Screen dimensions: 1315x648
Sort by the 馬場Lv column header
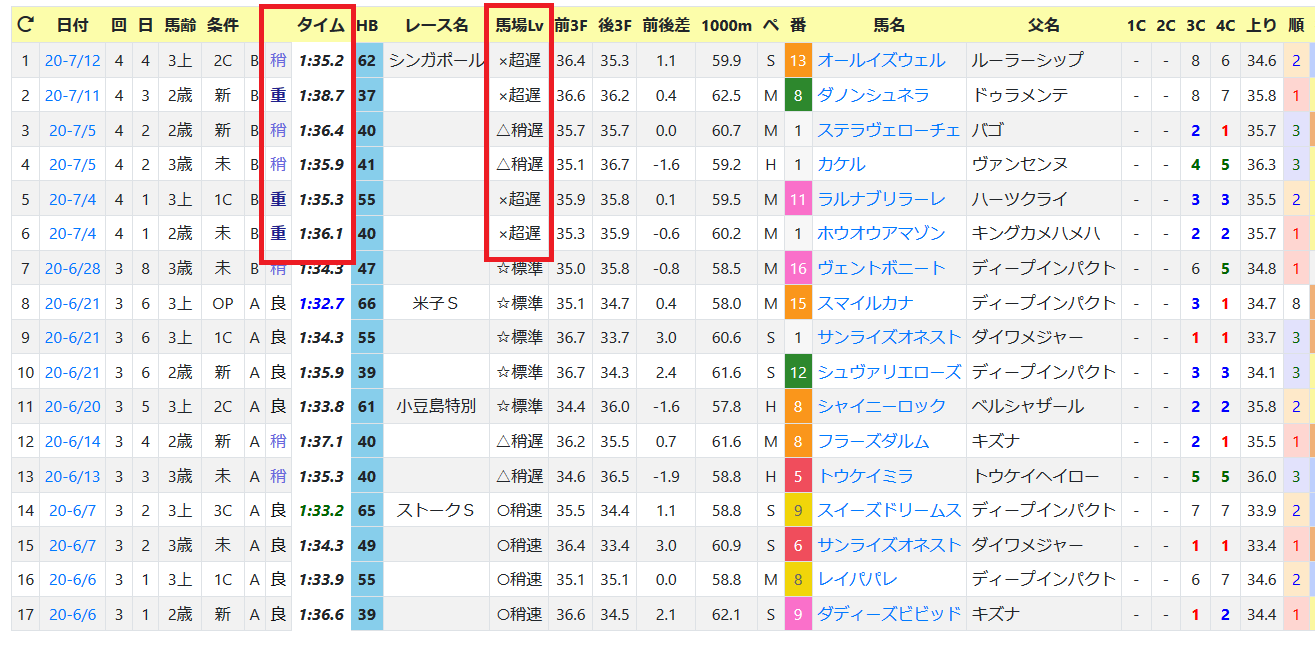520,25
